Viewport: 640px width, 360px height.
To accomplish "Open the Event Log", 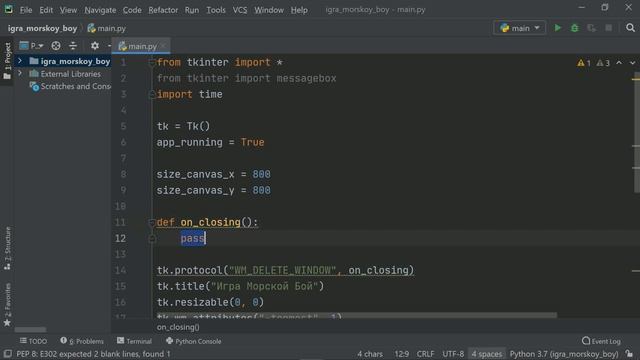I will click(601, 341).
